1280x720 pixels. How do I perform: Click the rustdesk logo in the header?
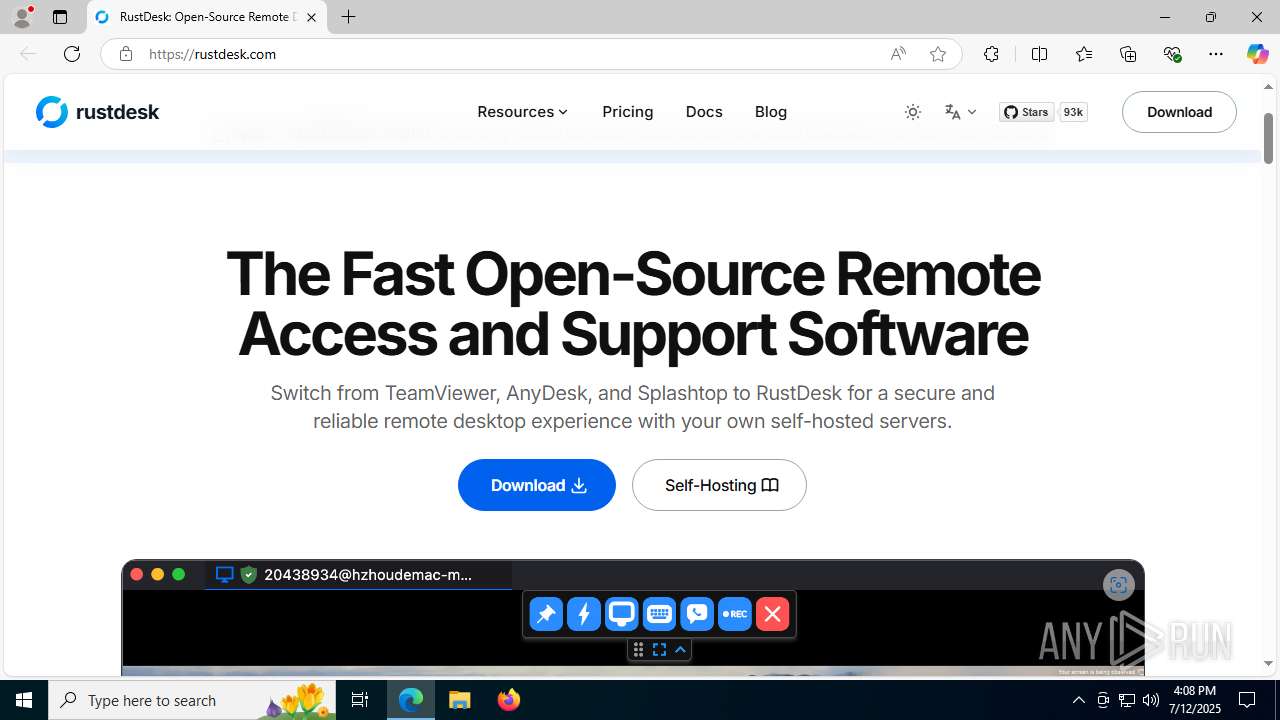pos(97,112)
